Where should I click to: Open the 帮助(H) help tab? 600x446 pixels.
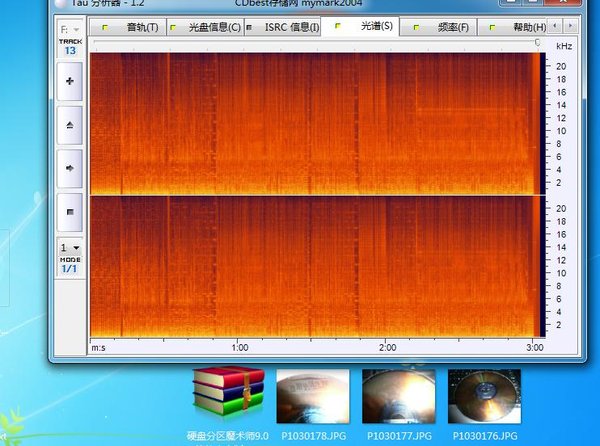pos(513,27)
